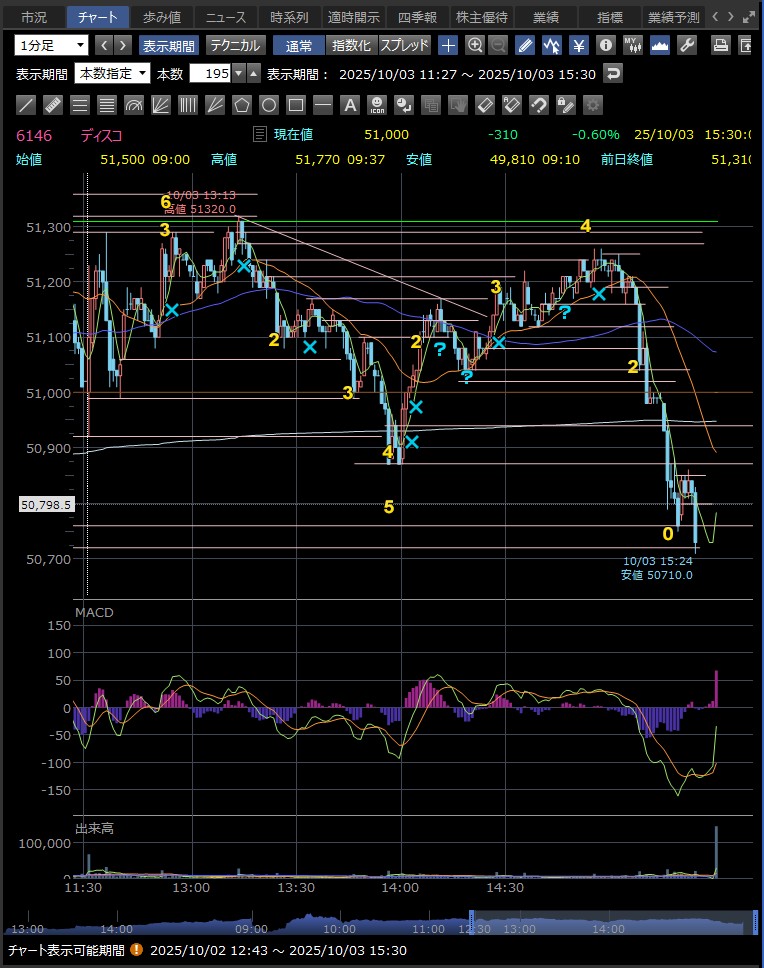Open chart settings wrench icon
764x968 pixels.
tap(687, 45)
